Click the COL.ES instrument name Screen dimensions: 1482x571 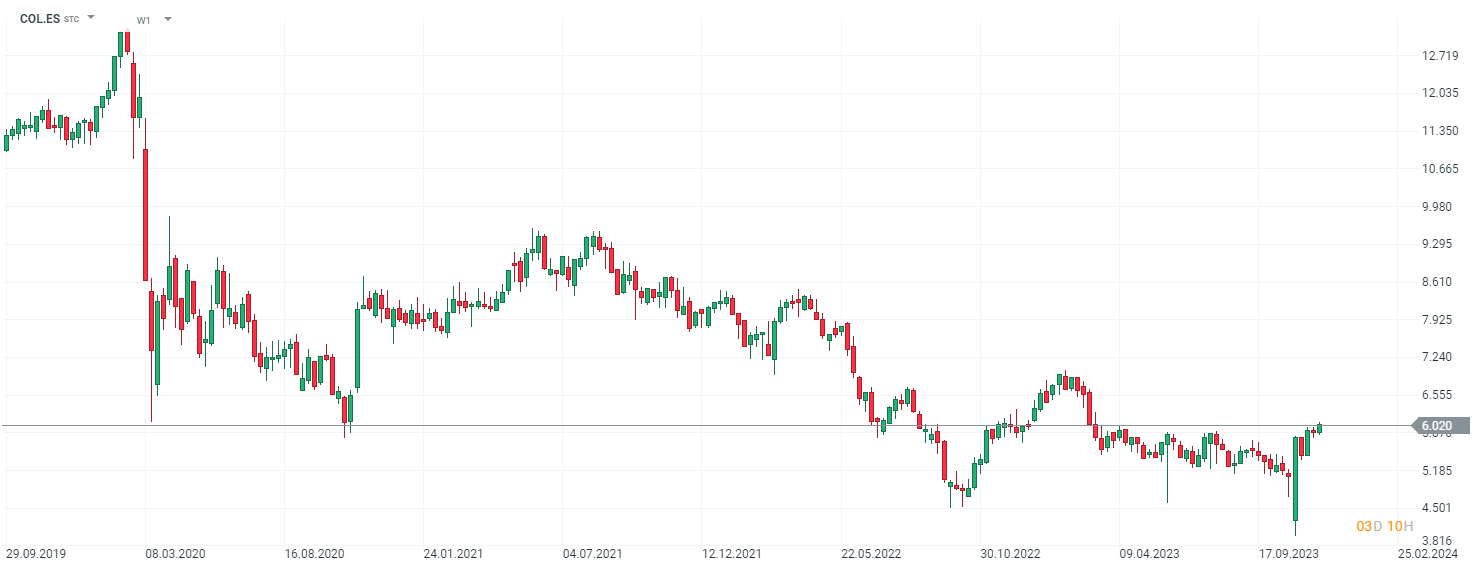[x=39, y=18]
